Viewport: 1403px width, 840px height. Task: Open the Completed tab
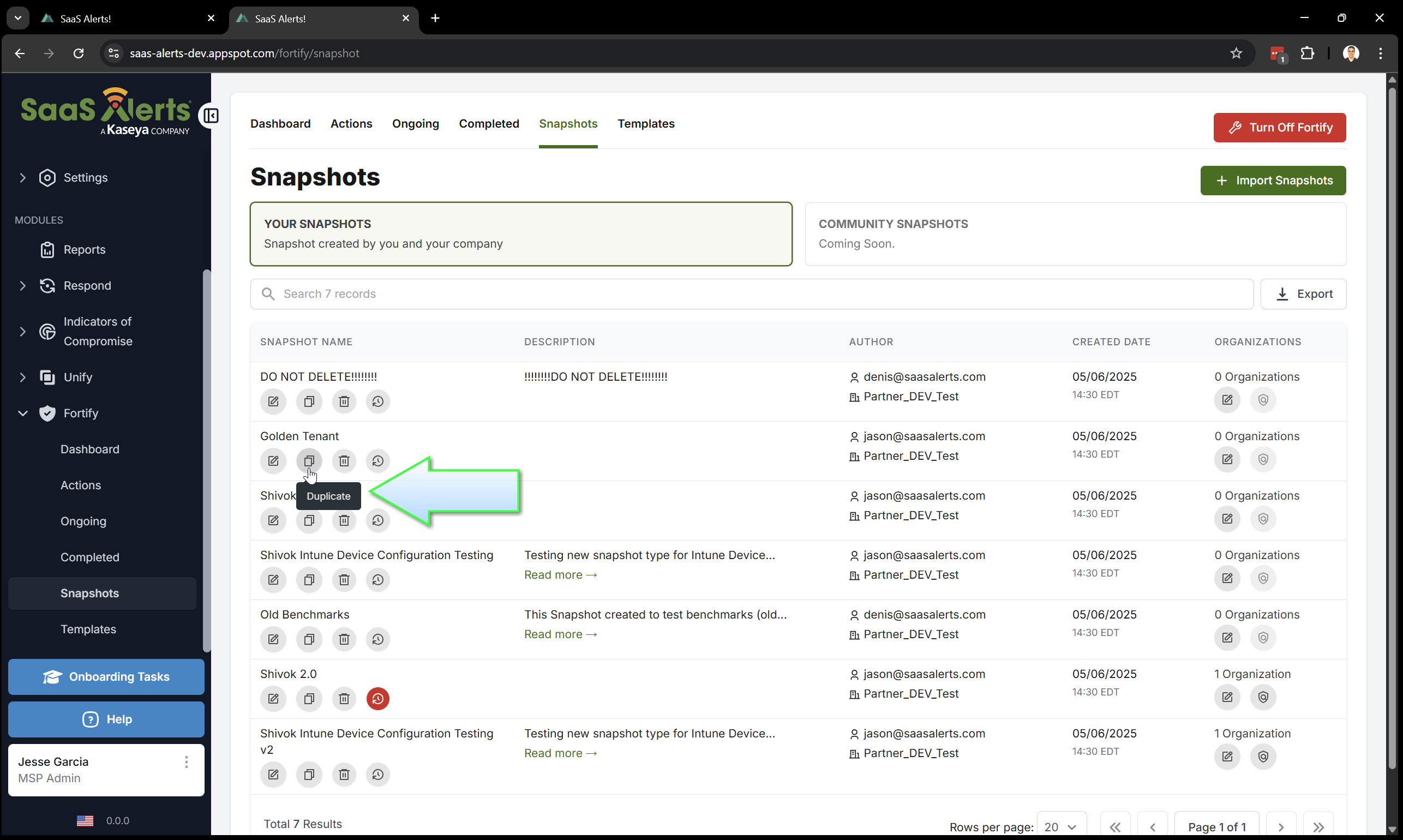pos(488,123)
